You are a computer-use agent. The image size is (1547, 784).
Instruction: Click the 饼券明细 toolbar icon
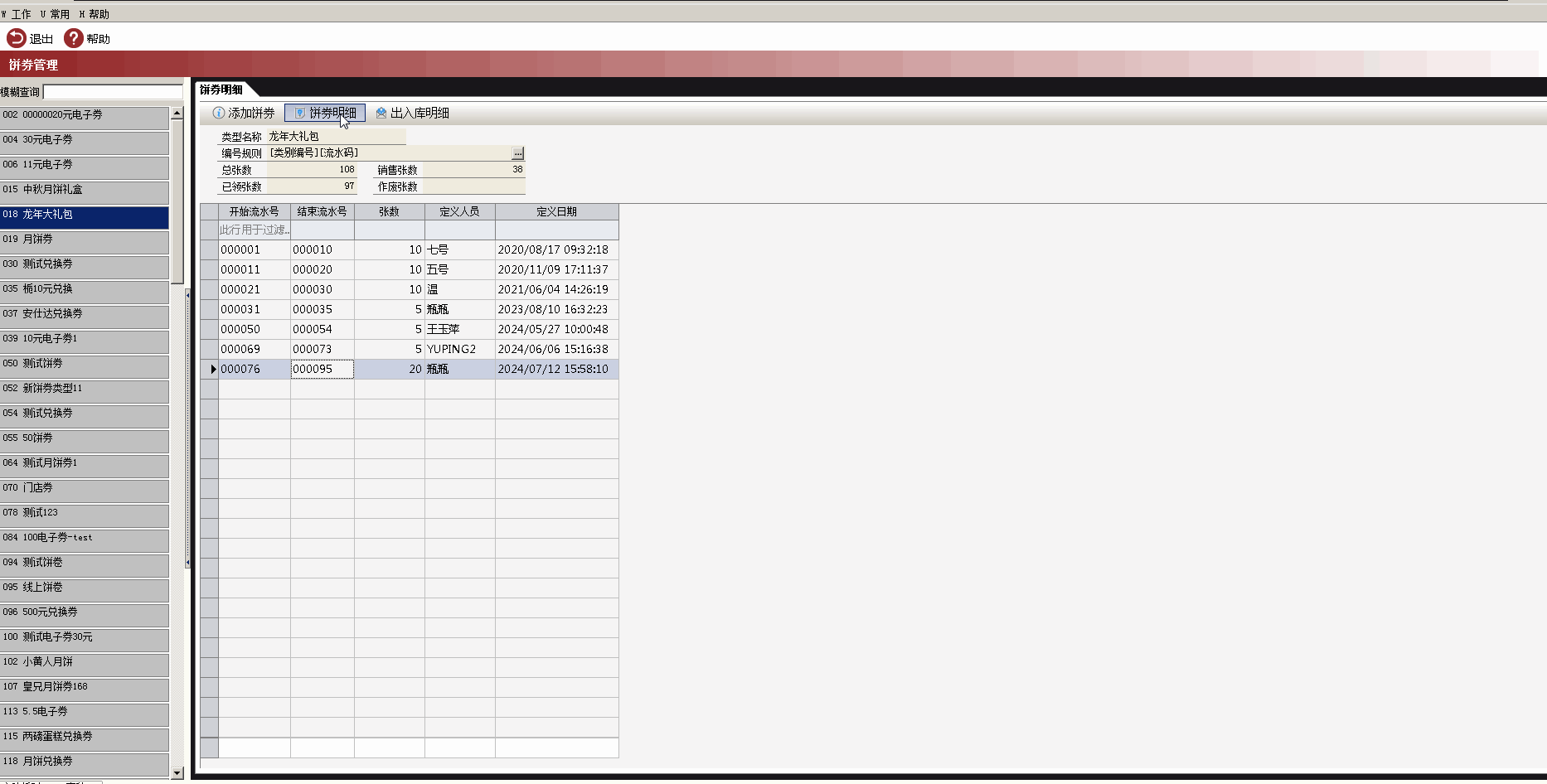pyautogui.click(x=300, y=113)
